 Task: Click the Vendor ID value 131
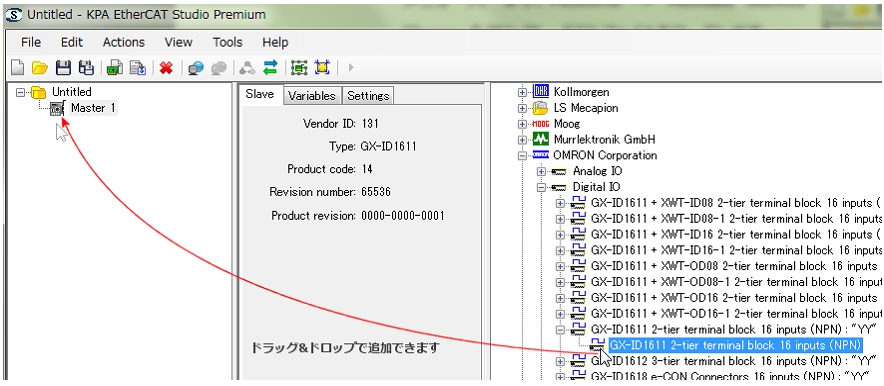pyautogui.click(x=370, y=124)
